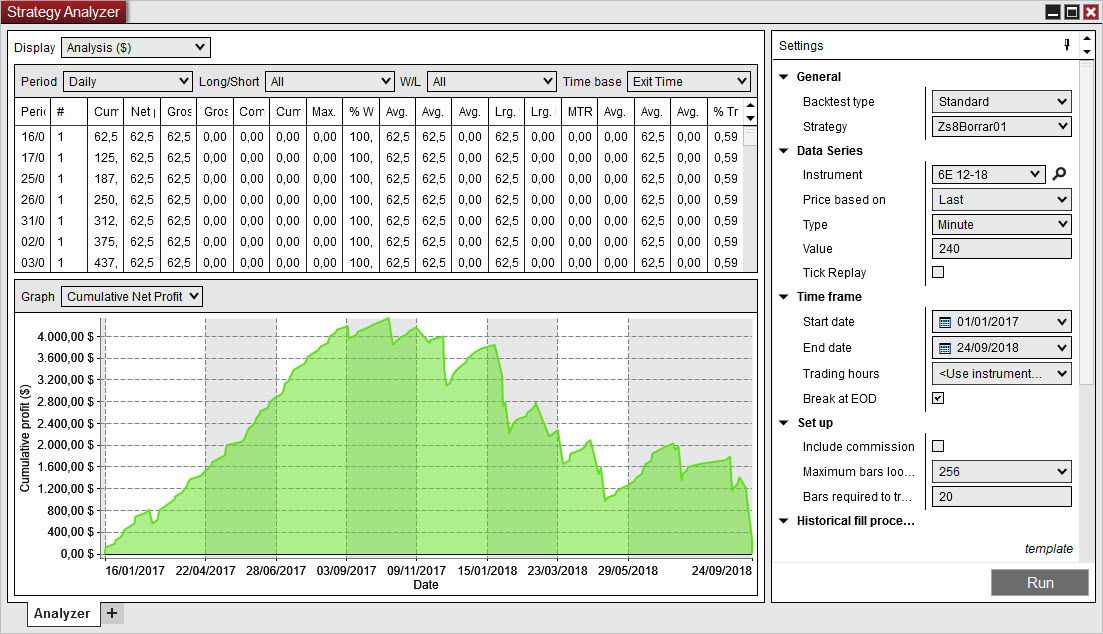1103x634 pixels.
Task: Expand the Historical fill processing section
Action: pyautogui.click(x=785, y=521)
